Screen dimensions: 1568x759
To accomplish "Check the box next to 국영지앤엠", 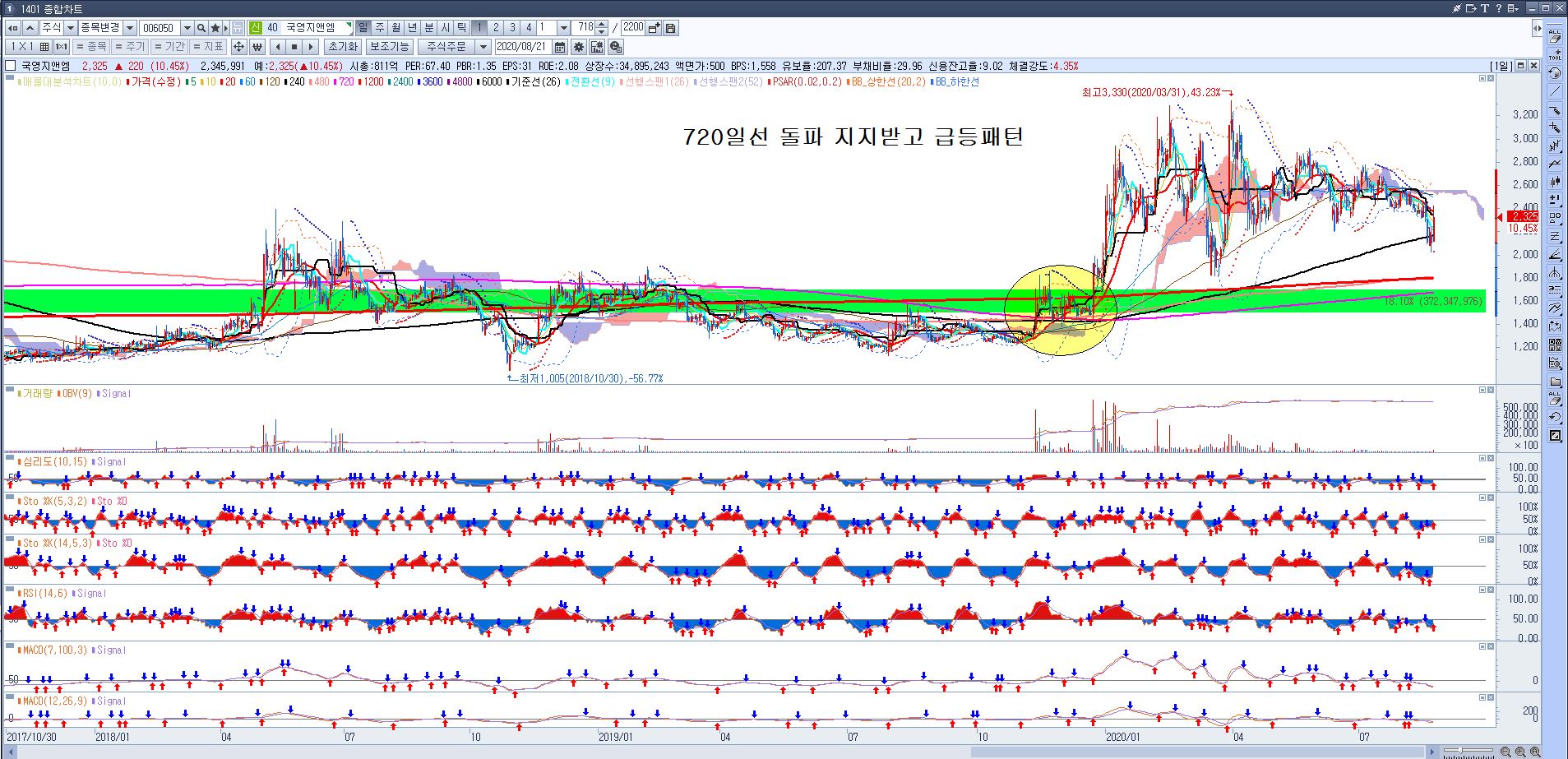I will (x=11, y=66).
